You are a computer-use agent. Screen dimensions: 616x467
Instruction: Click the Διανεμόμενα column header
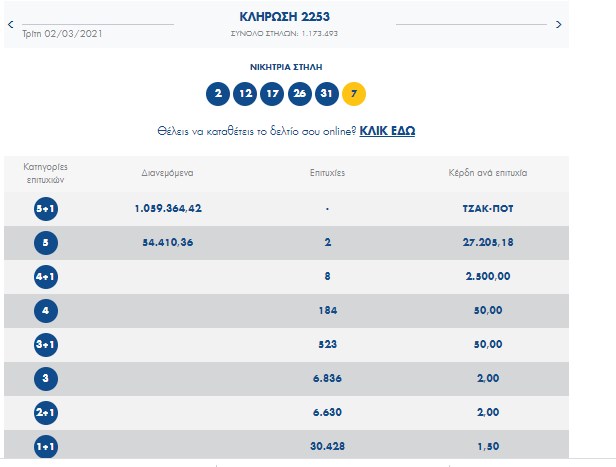click(167, 173)
